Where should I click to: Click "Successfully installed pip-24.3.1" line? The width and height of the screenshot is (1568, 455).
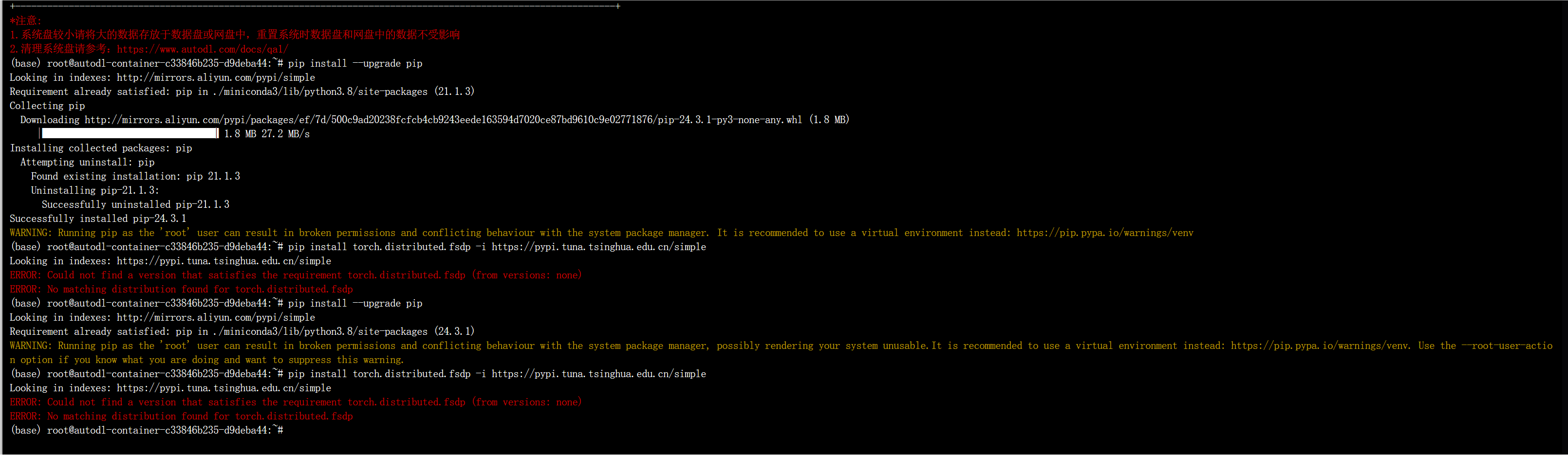98,218
